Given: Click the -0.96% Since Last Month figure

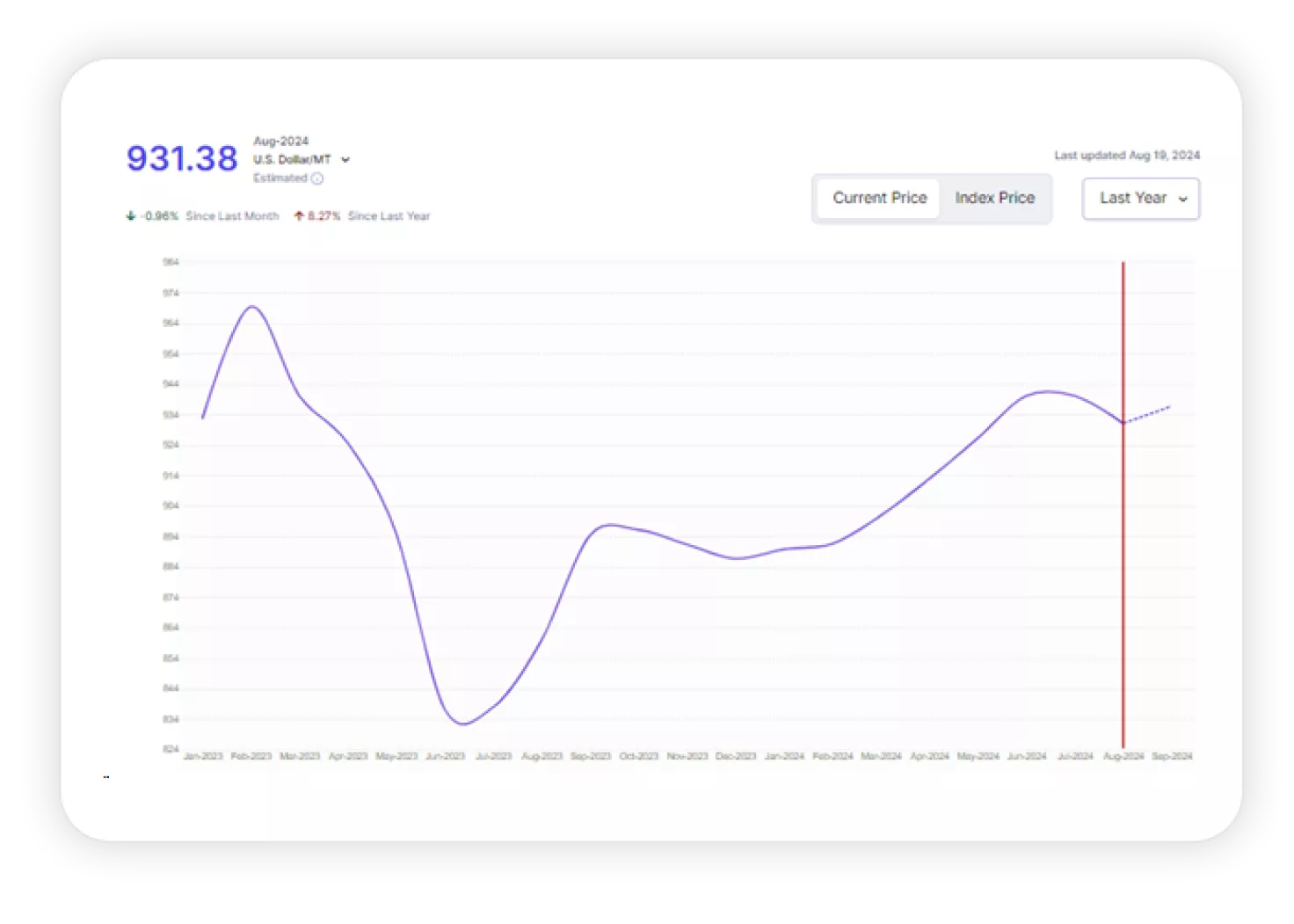Looking at the screenshot, I should (161, 216).
